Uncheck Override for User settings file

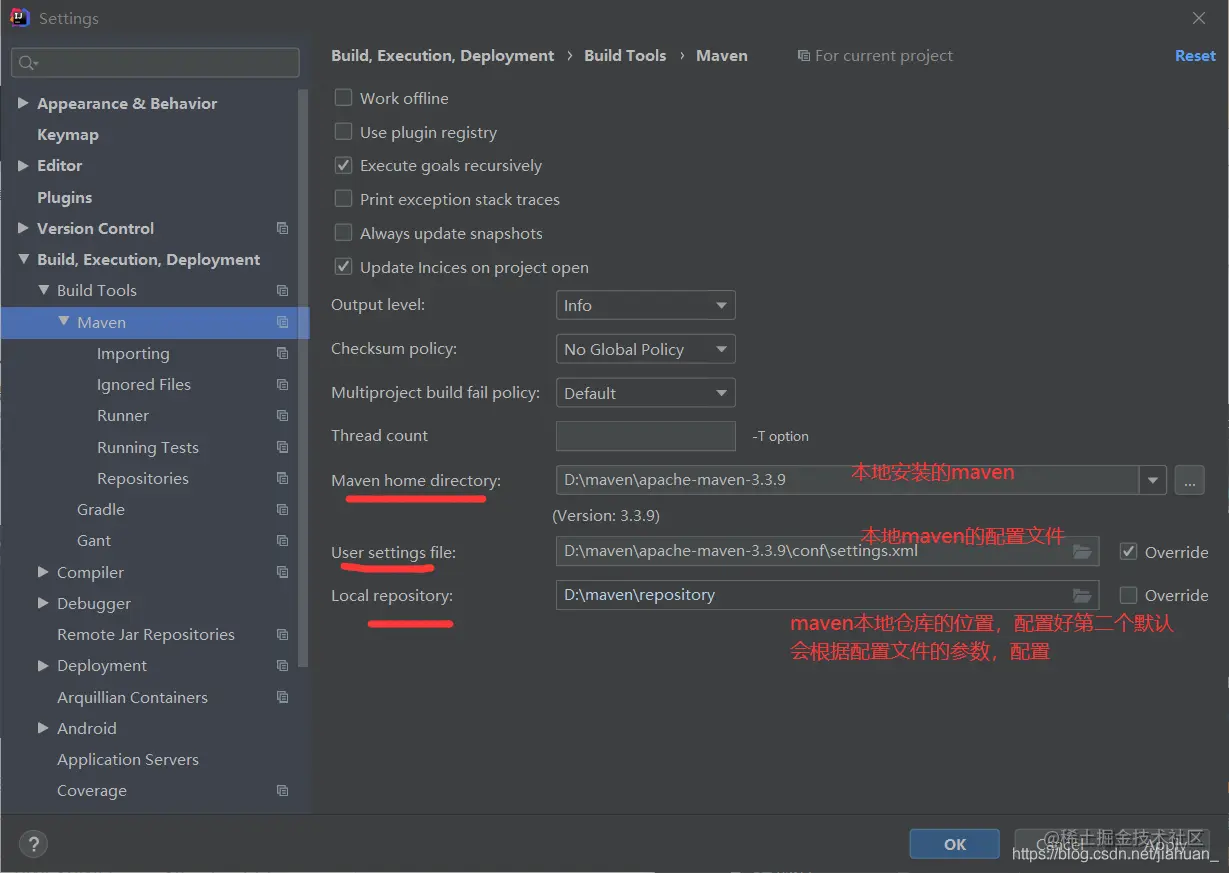pos(1128,552)
